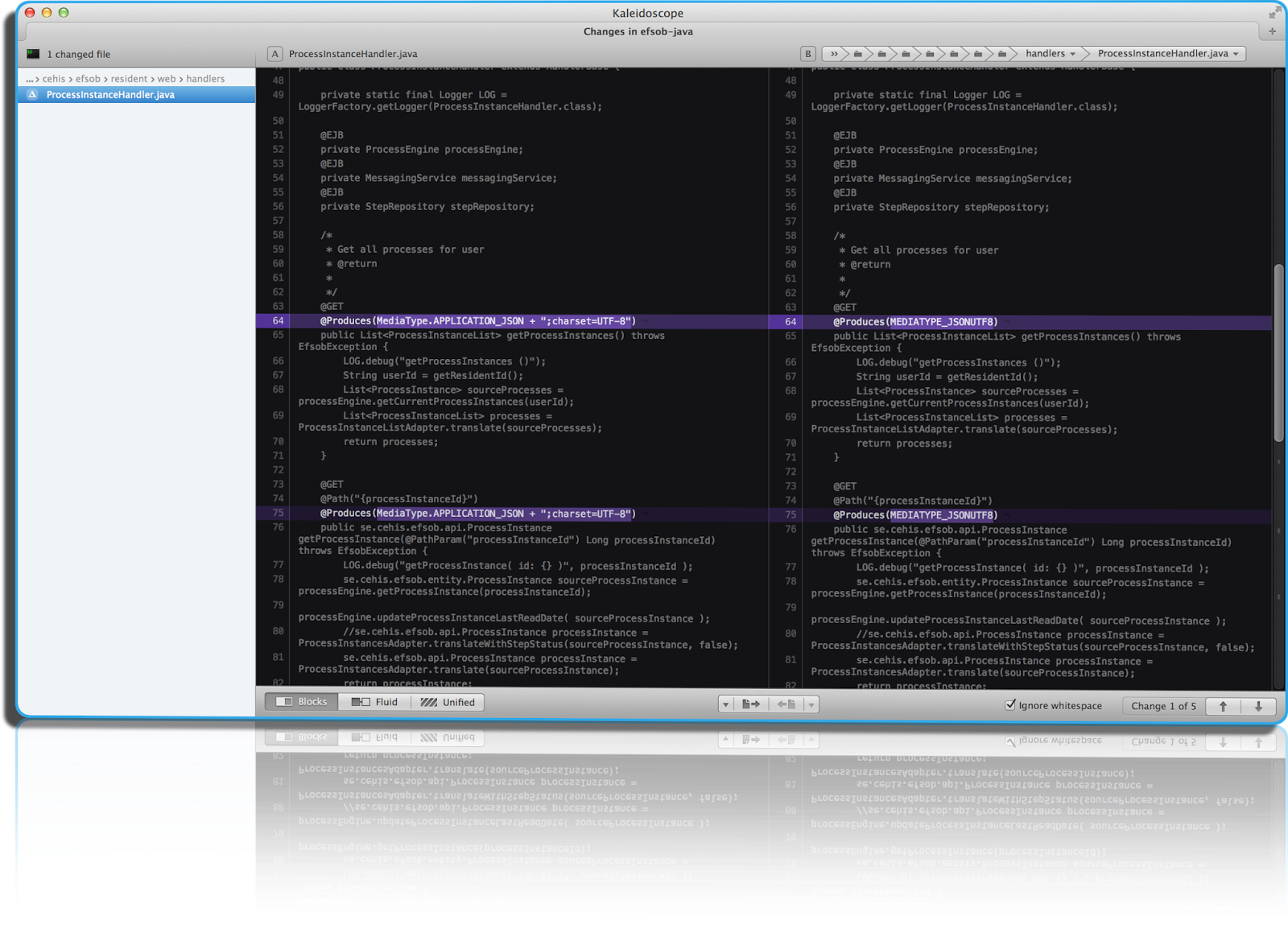Image resolution: width=1288 pixels, height=933 pixels.
Task: Click merge change to the right icon
Action: pyautogui.click(x=750, y=704)
